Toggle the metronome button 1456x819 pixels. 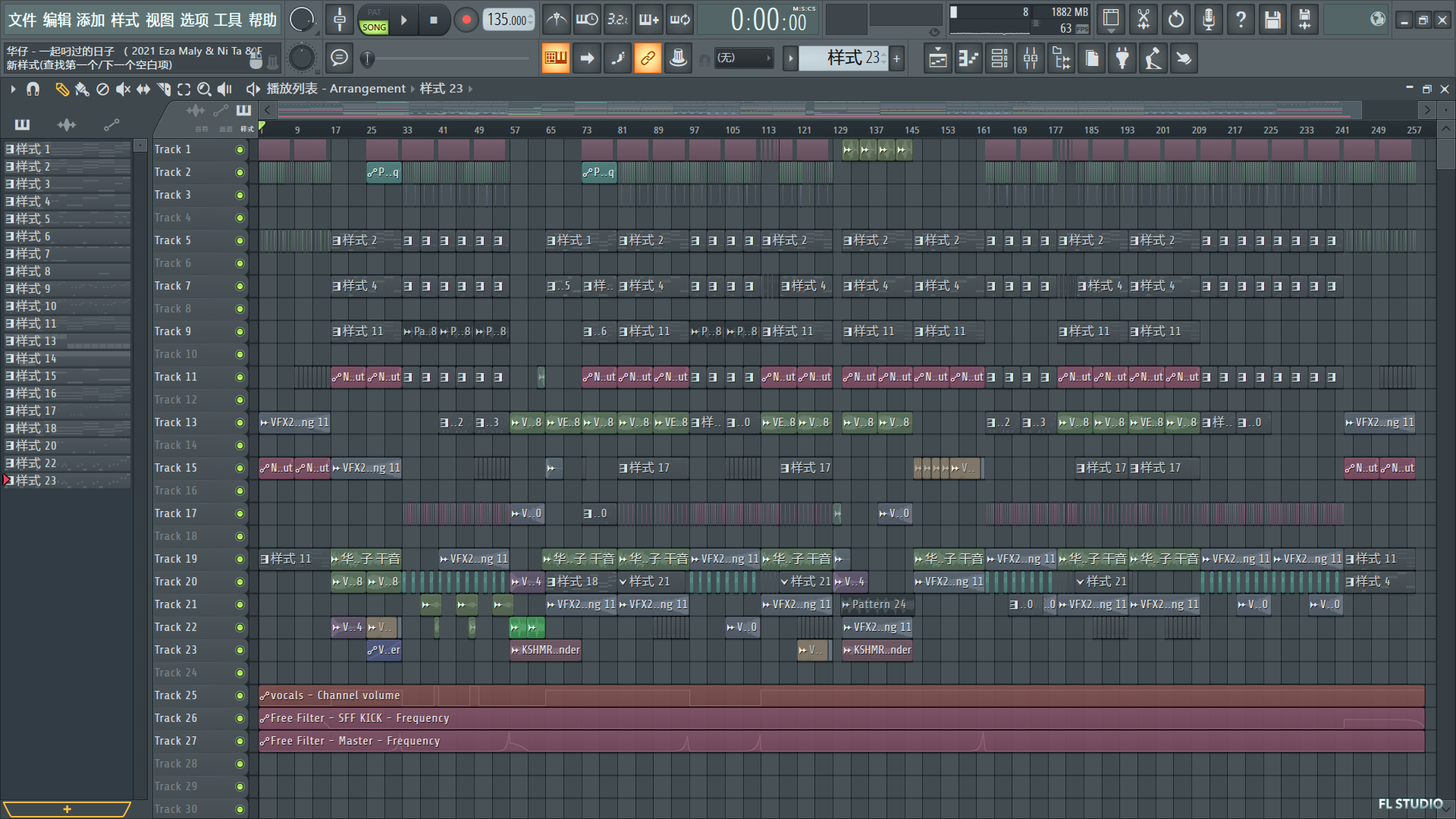[557, 20]
